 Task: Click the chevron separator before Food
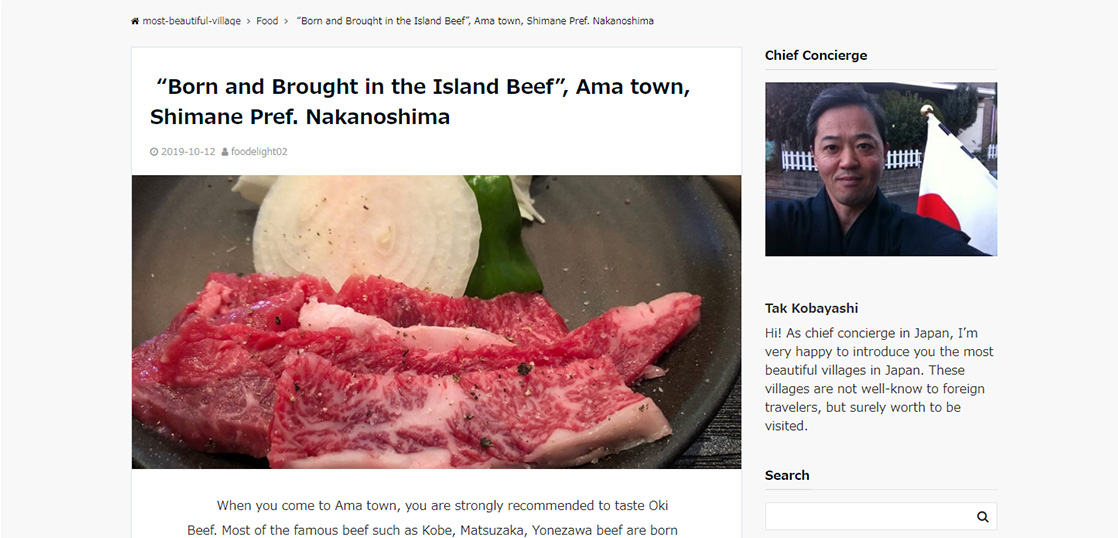[249, 21]
